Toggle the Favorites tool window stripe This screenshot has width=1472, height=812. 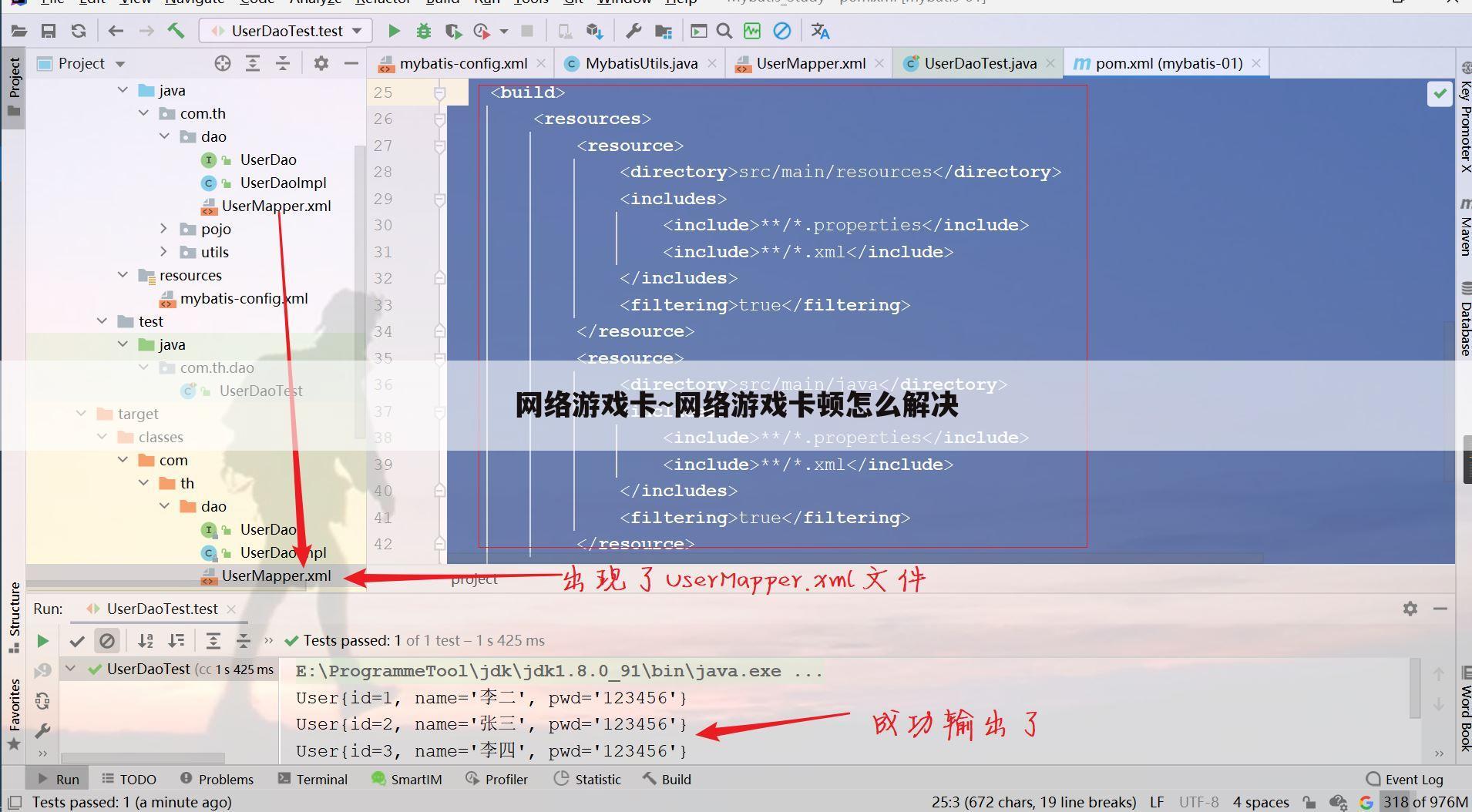[x=14, y=715]
